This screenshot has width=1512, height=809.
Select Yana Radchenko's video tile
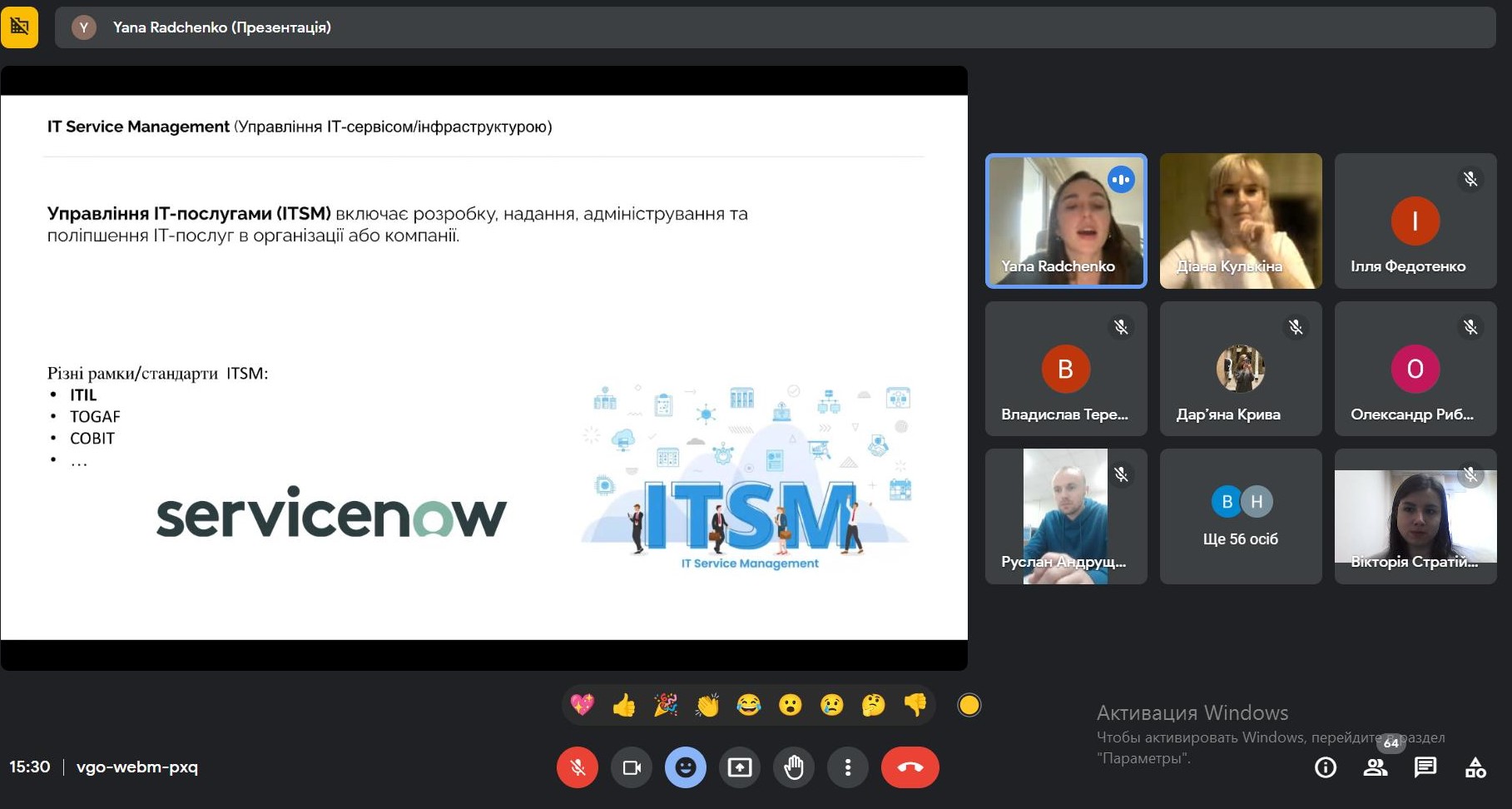pyautogui.click(x=1066, y=221)
